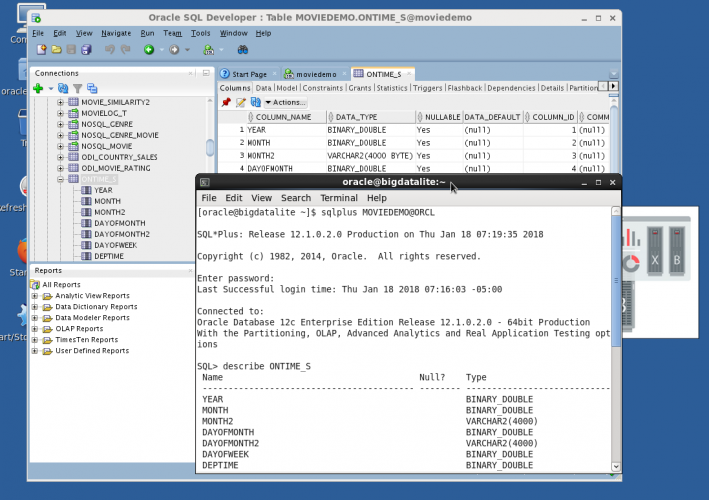The width and height of the screenshot is (709, 500).
Task: Open the Team menu
Action: pos(172,33)
